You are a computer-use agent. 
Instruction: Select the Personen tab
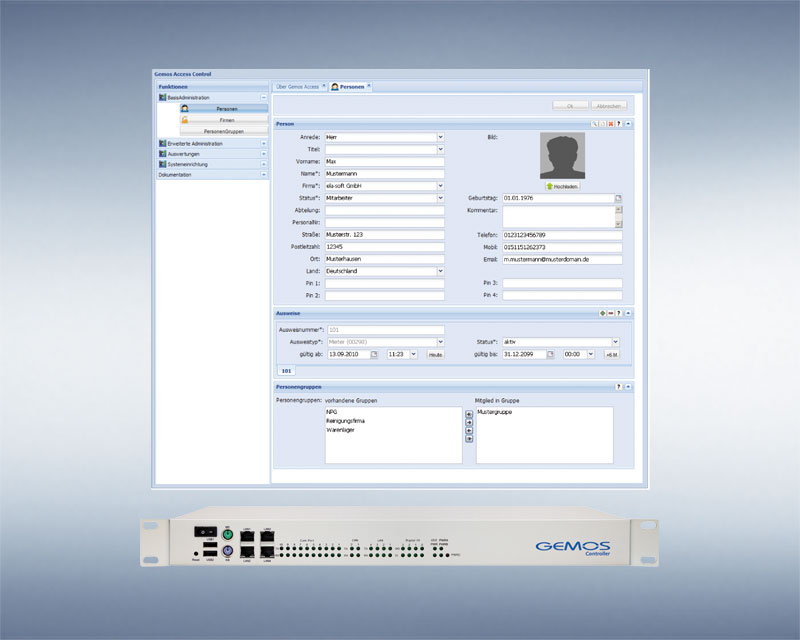click(x=352, y=87)
